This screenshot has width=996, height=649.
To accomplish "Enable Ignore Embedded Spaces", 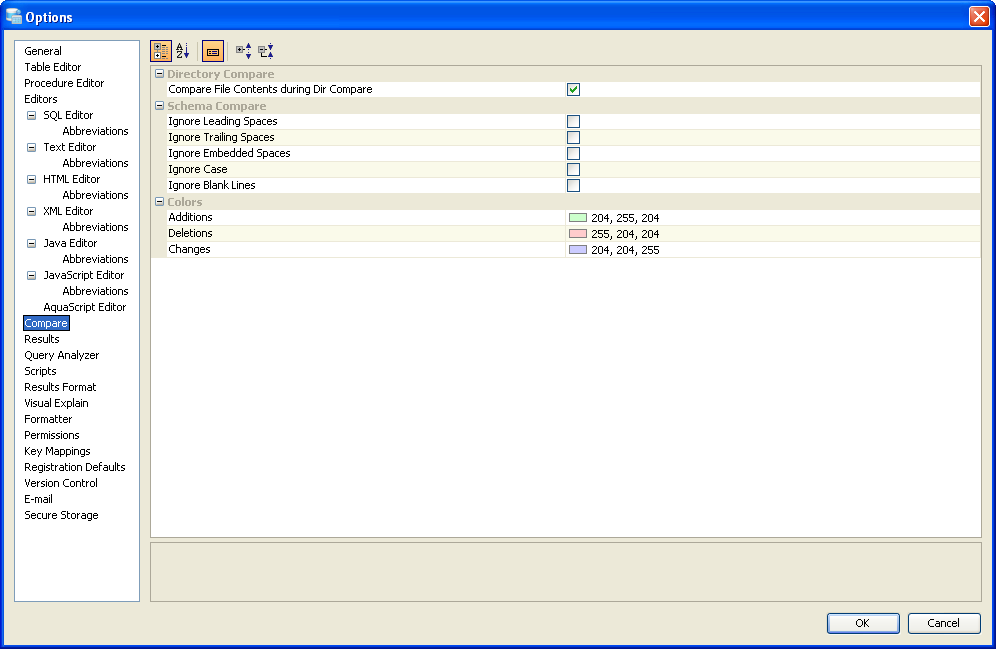I will pos(573,153).
